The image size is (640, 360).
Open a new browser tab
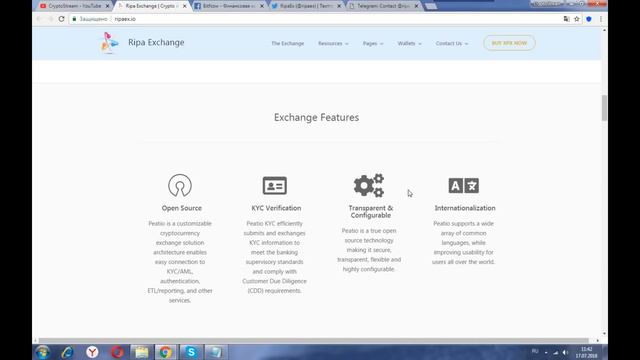click(431, 6)
